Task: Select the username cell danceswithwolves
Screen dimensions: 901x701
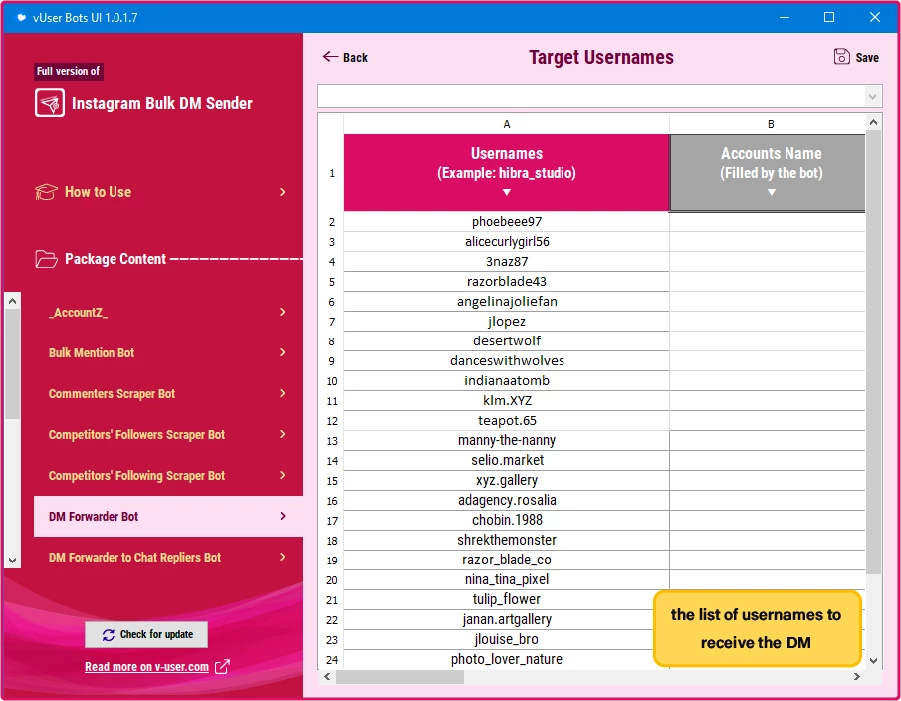Action: click(506, 361)
